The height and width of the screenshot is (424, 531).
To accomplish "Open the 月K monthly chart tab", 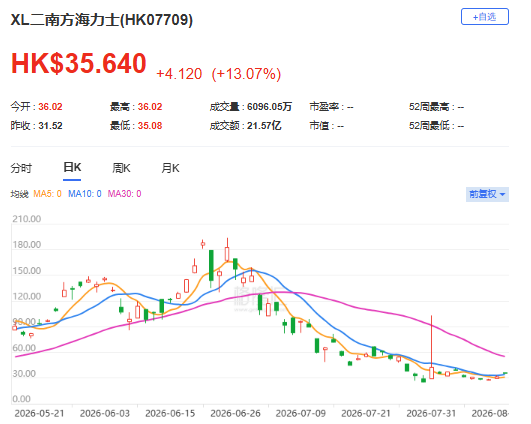I will point(170,168).
